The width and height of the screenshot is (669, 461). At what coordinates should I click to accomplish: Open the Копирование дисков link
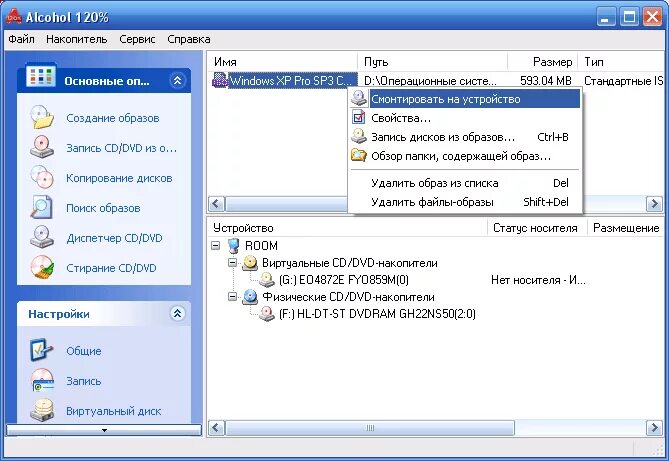119,178
